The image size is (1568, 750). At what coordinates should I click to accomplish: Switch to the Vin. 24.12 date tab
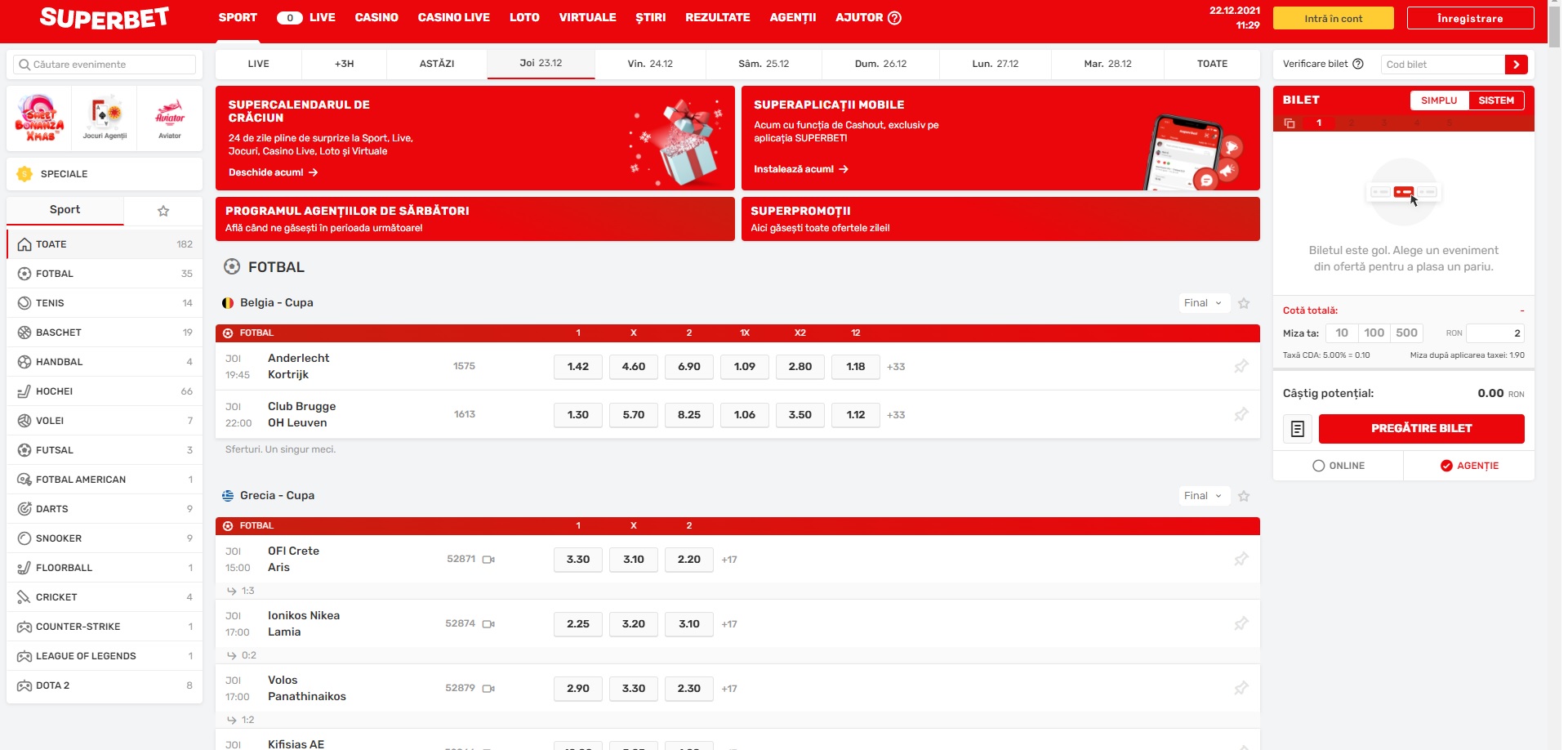650,64
